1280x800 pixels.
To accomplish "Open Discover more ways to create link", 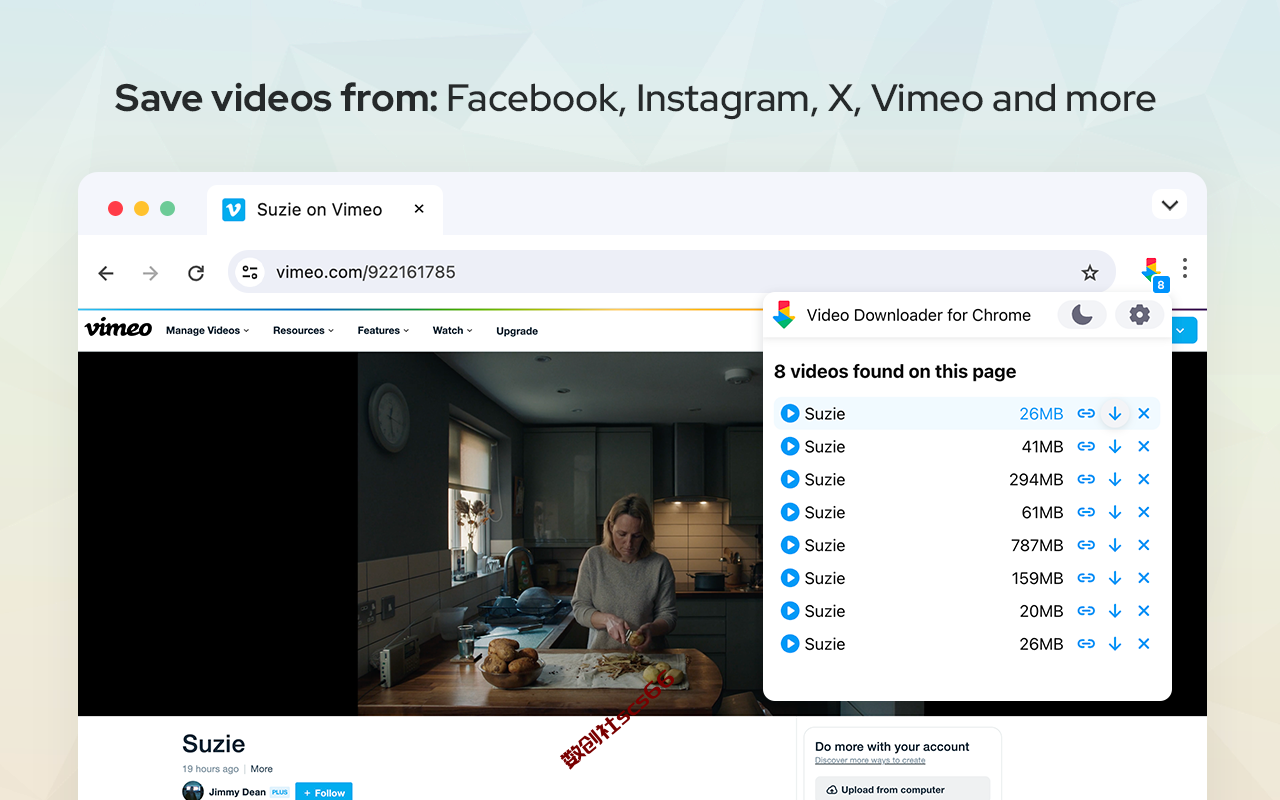I will [870, 761].
